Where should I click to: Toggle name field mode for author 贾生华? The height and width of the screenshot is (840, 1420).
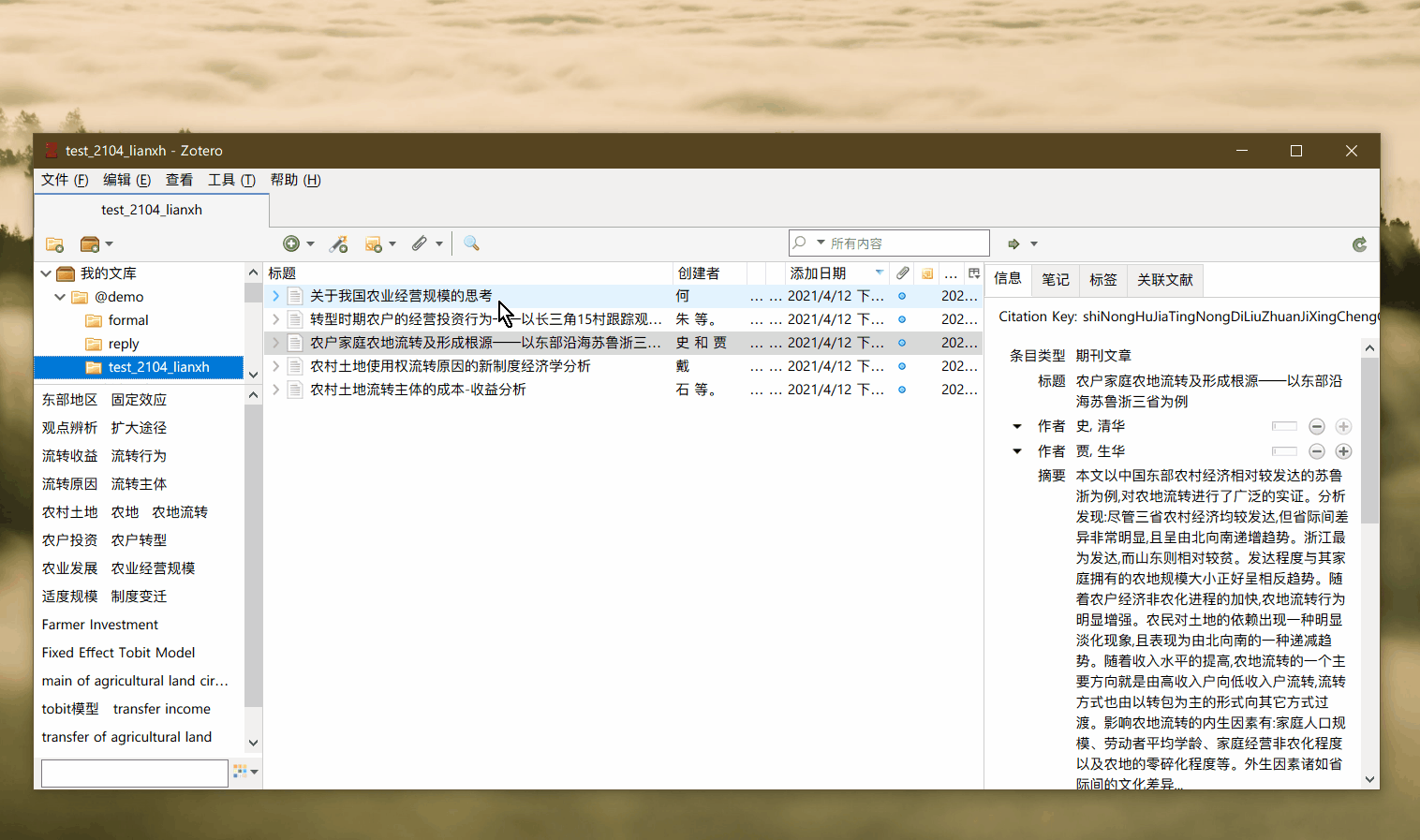1284,451
